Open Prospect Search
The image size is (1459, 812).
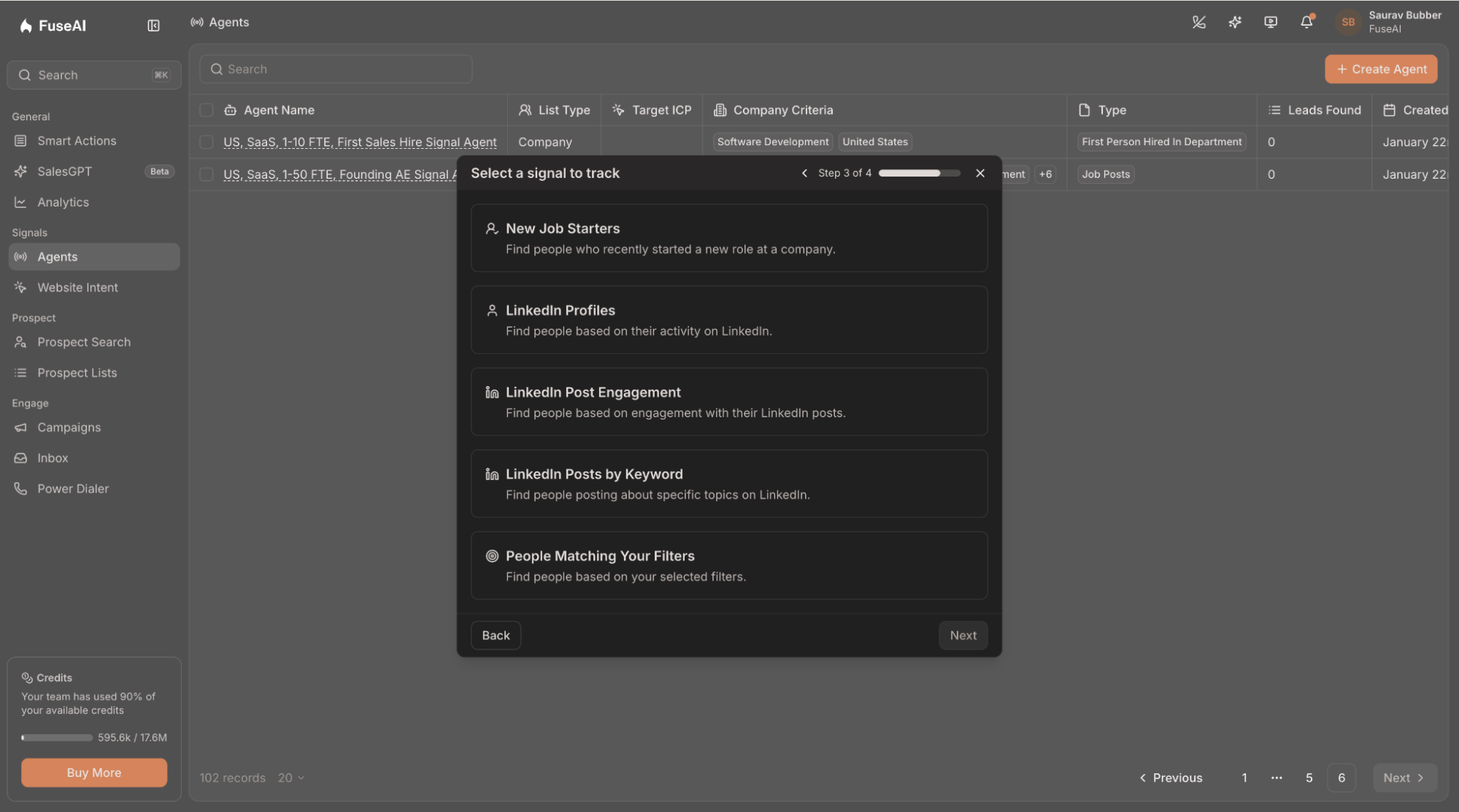click(x=93, y=342)
